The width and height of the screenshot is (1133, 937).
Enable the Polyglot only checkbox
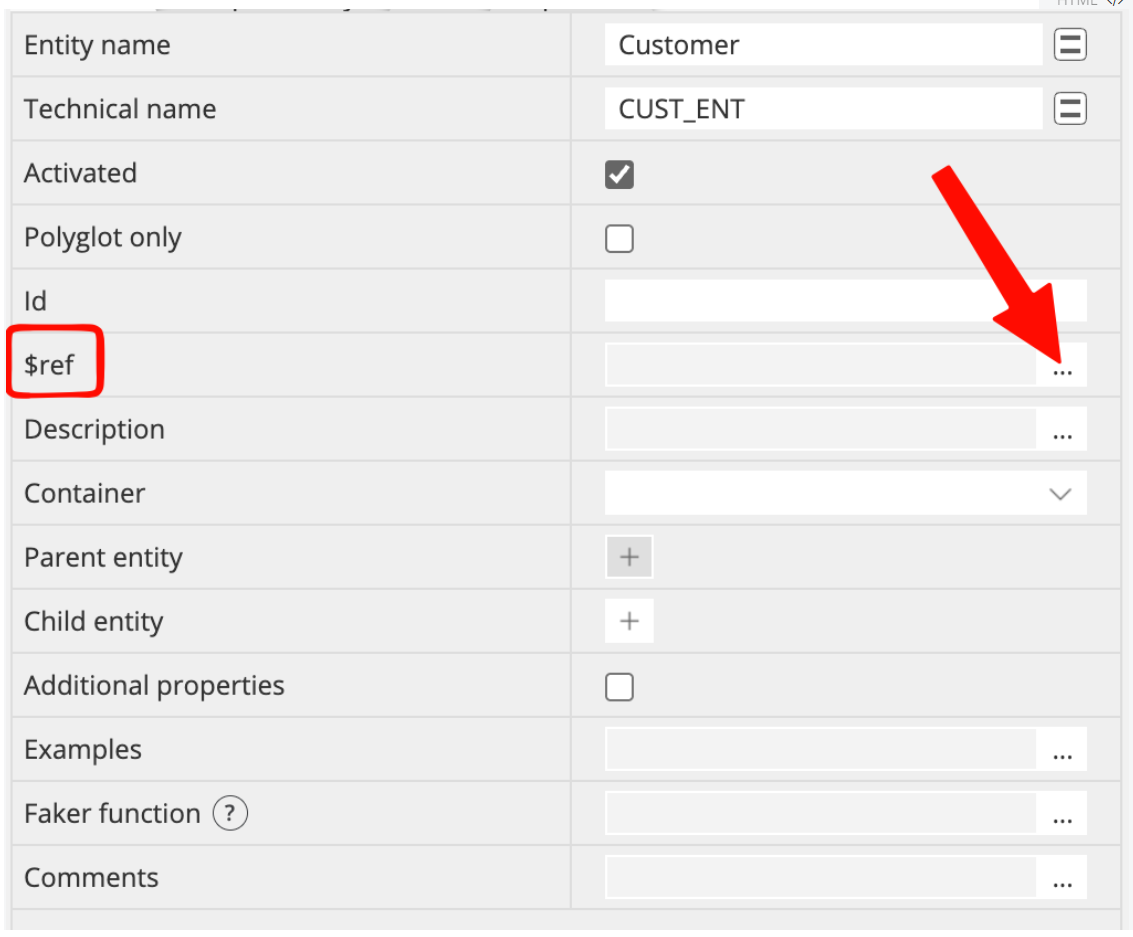[x=618, y=238]
